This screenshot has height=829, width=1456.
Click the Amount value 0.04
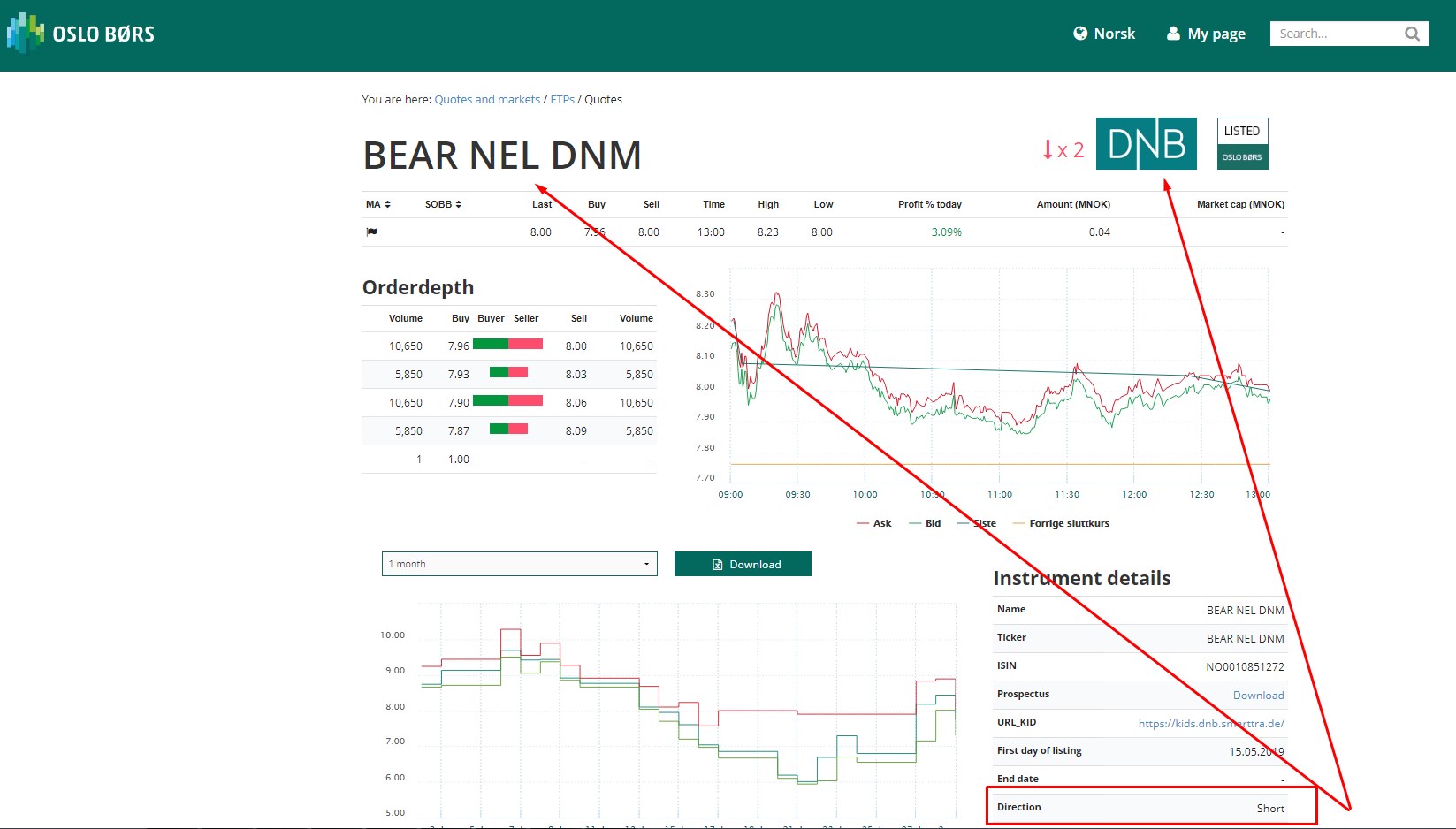tap(1100, 232)
